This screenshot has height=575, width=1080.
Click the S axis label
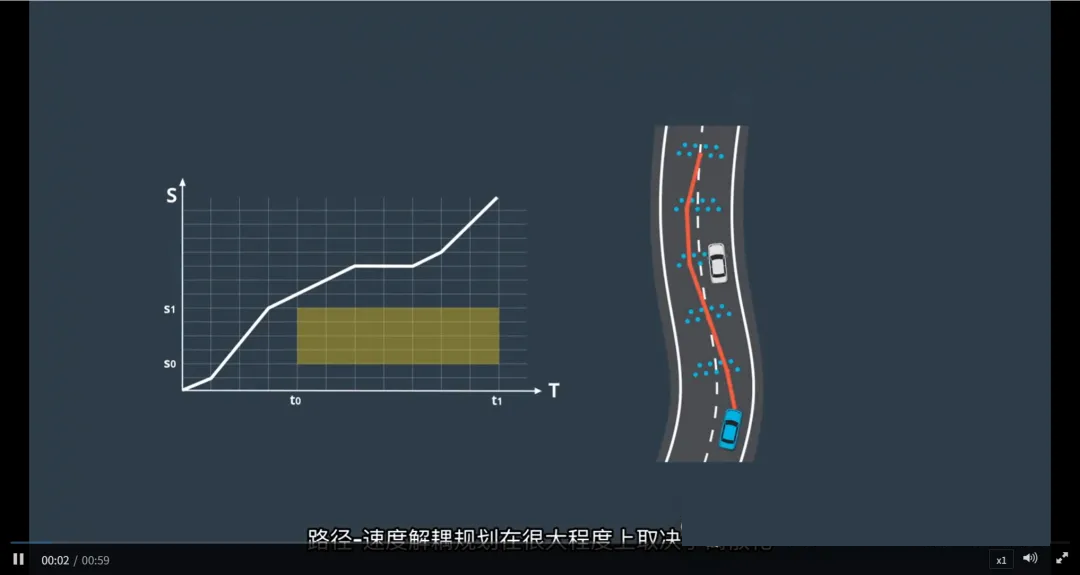coord(171,196)
